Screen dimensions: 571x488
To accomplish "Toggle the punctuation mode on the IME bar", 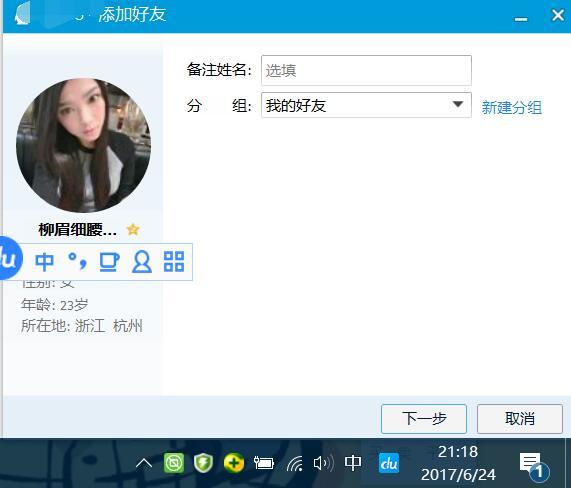I will point(78,261).
